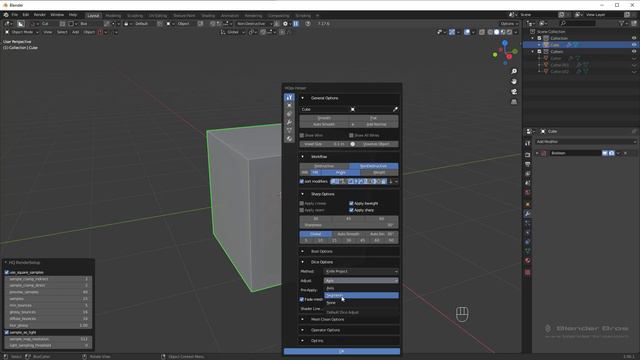Open the Modifier wrench properties tab
Screen dimensions: 640x360
coord(527,214)
